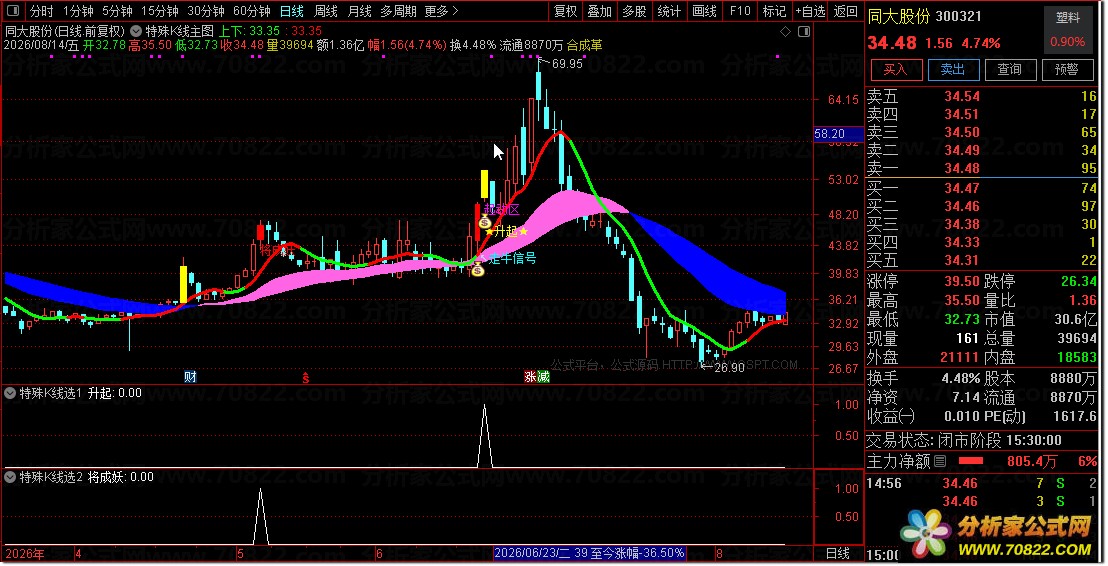Click the 涨停 39.50 value
This screenshot has height=566, width=1108.
point(962,281)
